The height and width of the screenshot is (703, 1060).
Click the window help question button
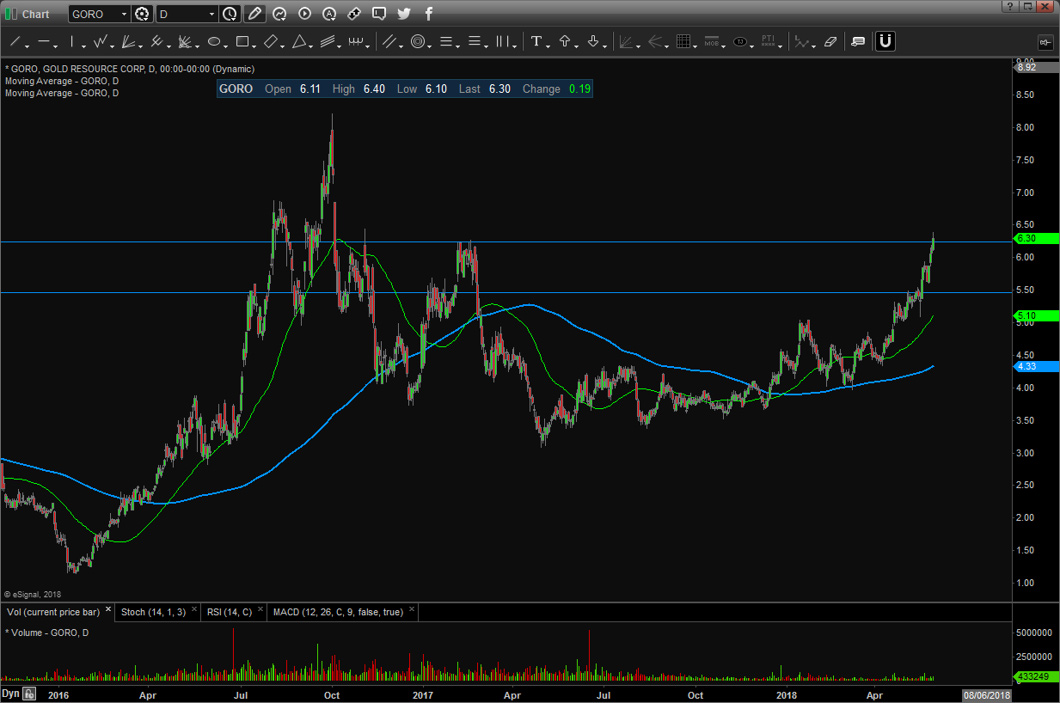[1010, 6]
